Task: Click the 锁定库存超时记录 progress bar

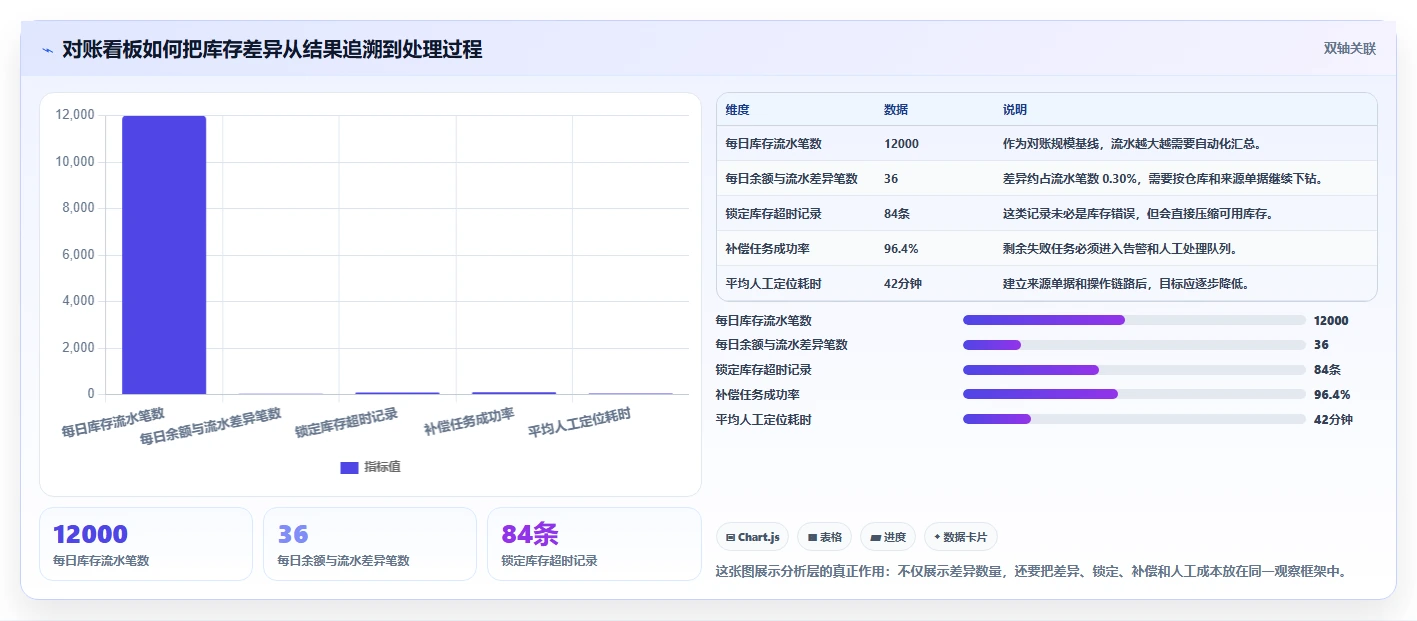Action: pyautogui.click(x=1134, y=370)
